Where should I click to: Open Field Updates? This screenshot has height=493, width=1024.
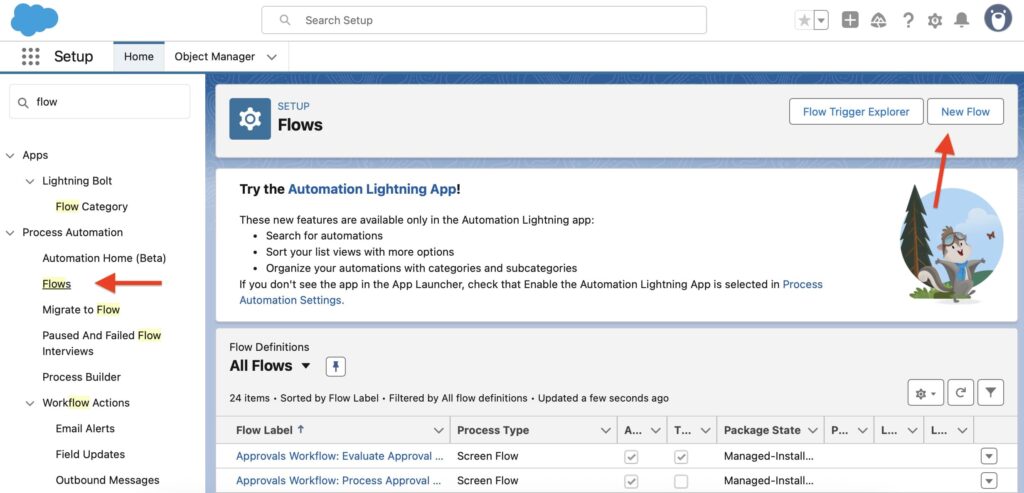pyautogui.click(x=90, y=454)
